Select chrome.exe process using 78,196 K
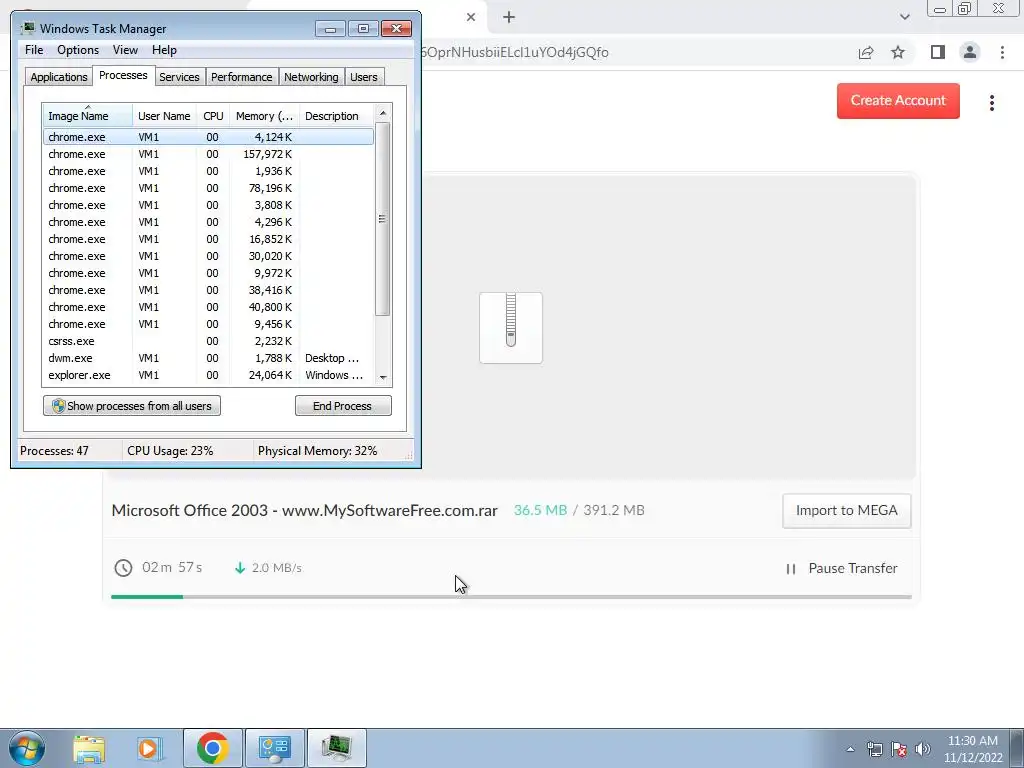Viewport: 1024px width, 768px height. pyautogui.click(x=208, y=188)
